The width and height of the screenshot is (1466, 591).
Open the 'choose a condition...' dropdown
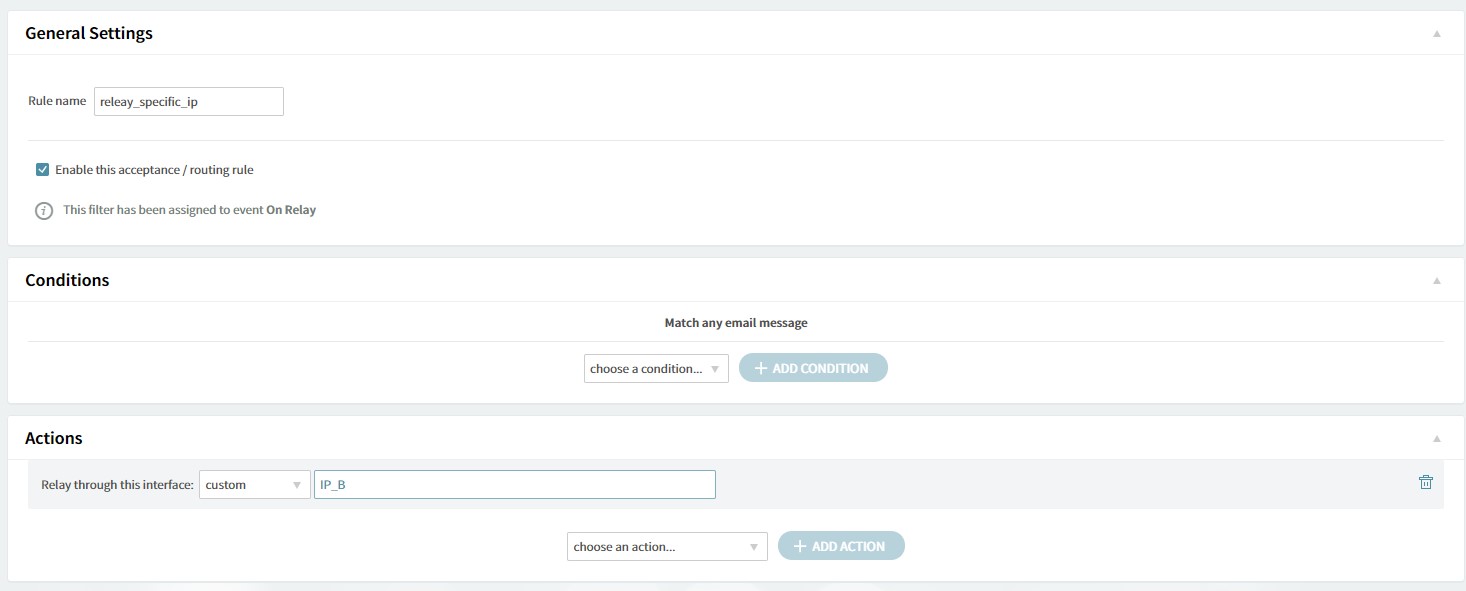click(x=656, y=368)
